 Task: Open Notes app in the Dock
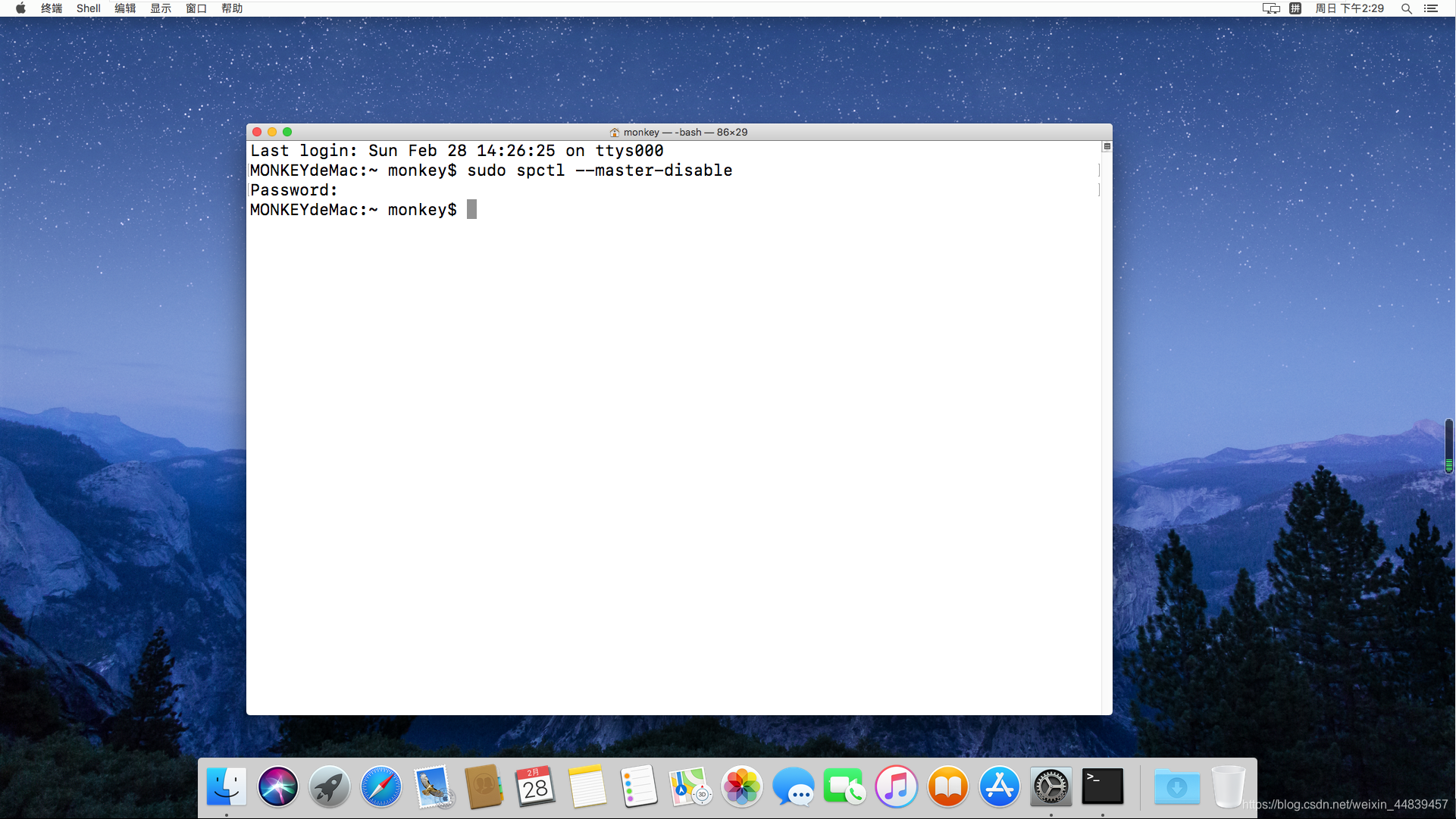pos(587,786)
